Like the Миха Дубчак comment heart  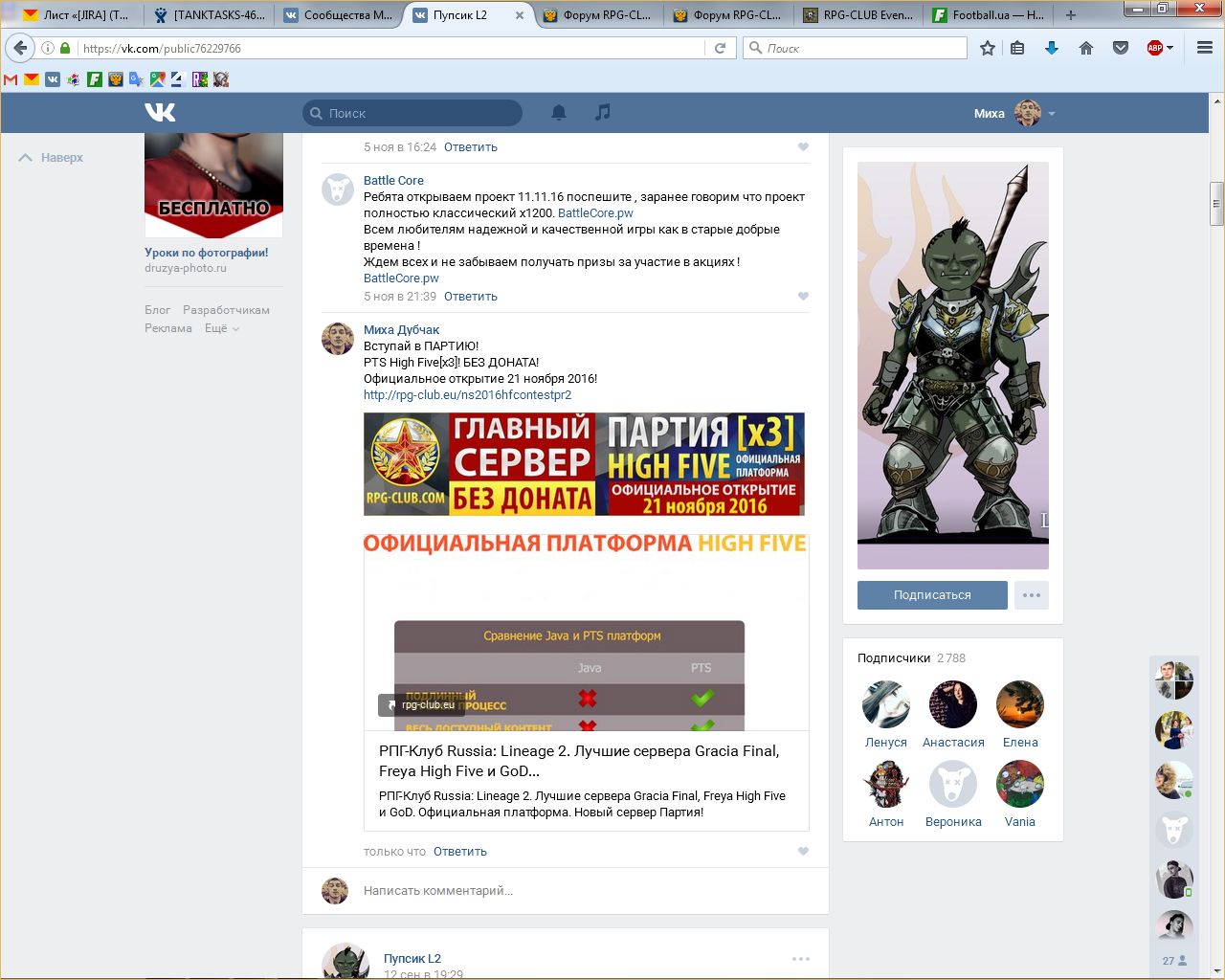tap(803, 851)
